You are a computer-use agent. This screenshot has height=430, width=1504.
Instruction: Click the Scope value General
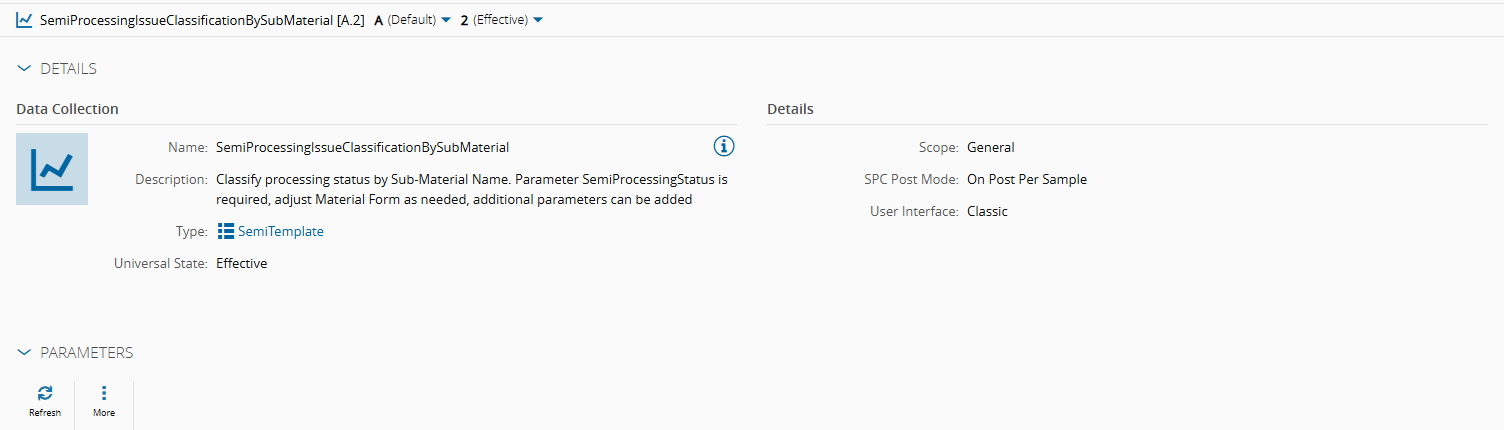click(990, 147)
